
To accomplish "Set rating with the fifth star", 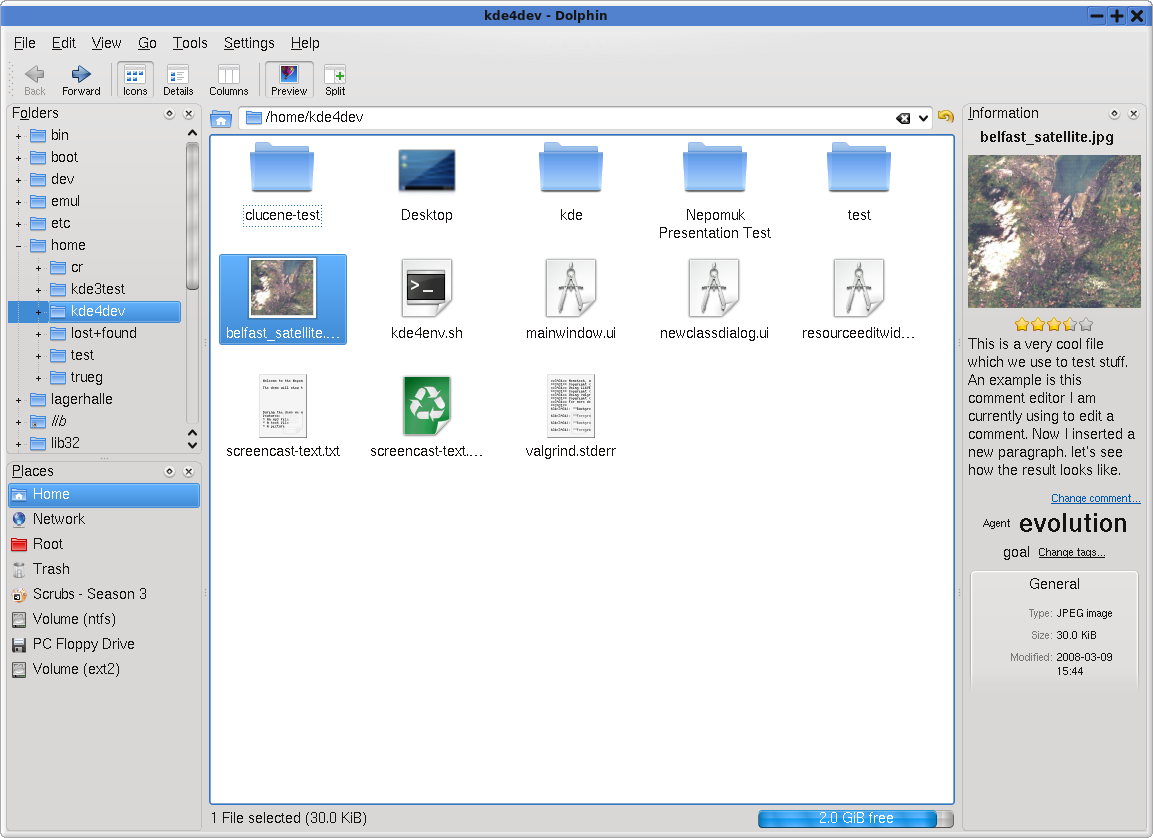I will tap(1086, 324).
